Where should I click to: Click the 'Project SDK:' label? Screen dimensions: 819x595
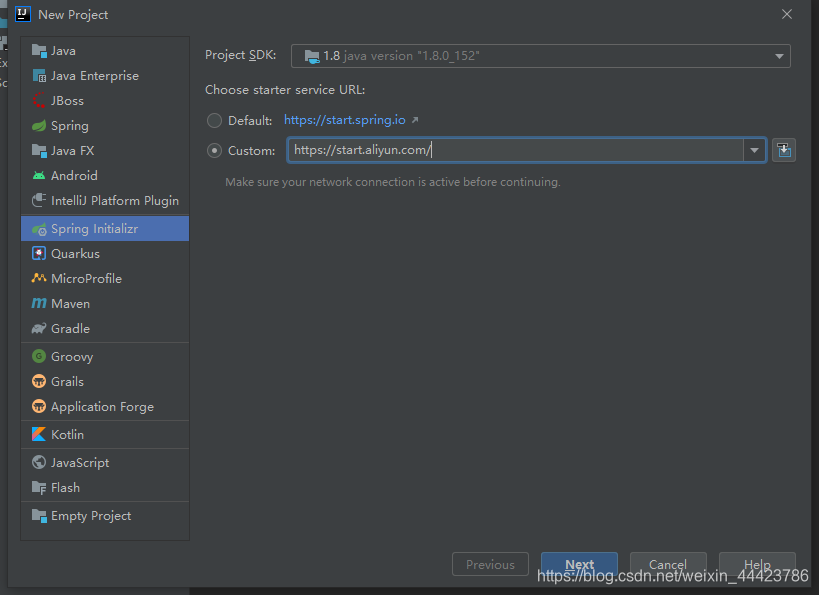(x=240, y=55)
